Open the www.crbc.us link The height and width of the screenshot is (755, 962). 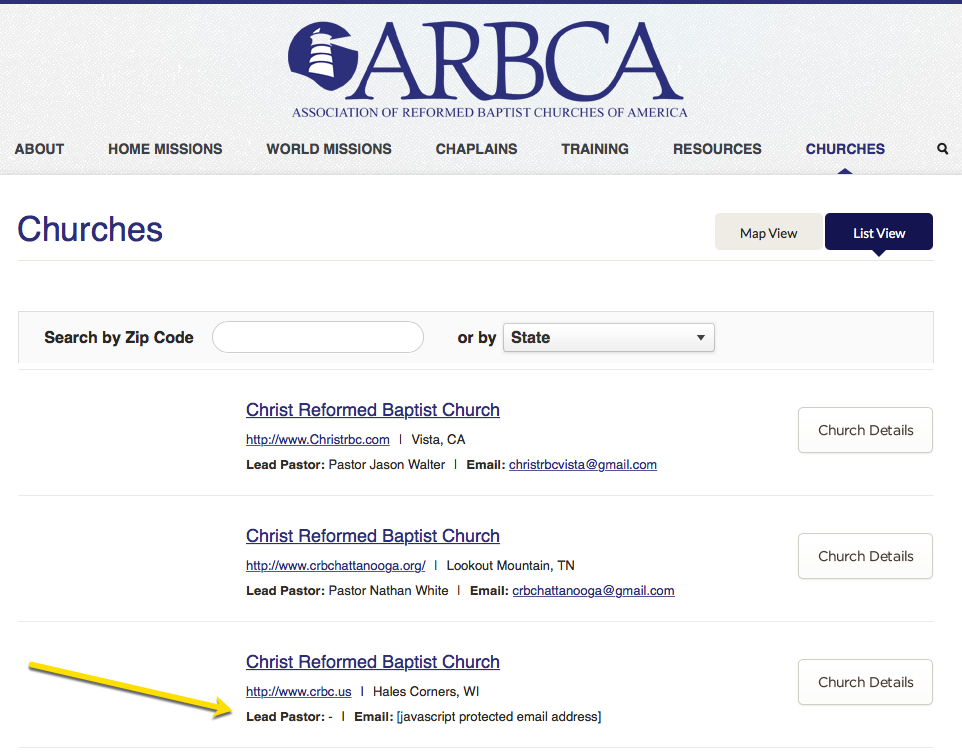click(298, 692)
